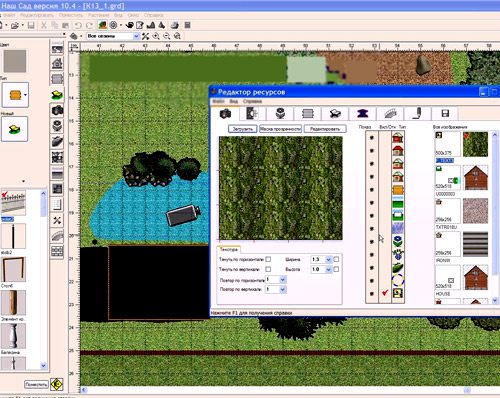The height and width of the screenshot is (398, 500).
Task: Click the open folder icon in main toolbar
Action: (x=14, y=25)
